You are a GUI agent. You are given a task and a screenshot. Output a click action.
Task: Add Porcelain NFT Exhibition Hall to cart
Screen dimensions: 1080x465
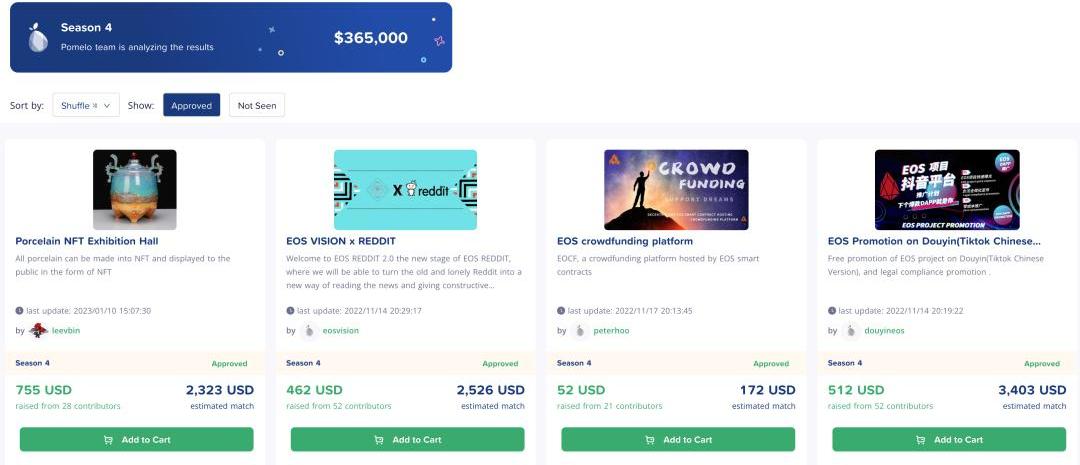pos(137,440)
